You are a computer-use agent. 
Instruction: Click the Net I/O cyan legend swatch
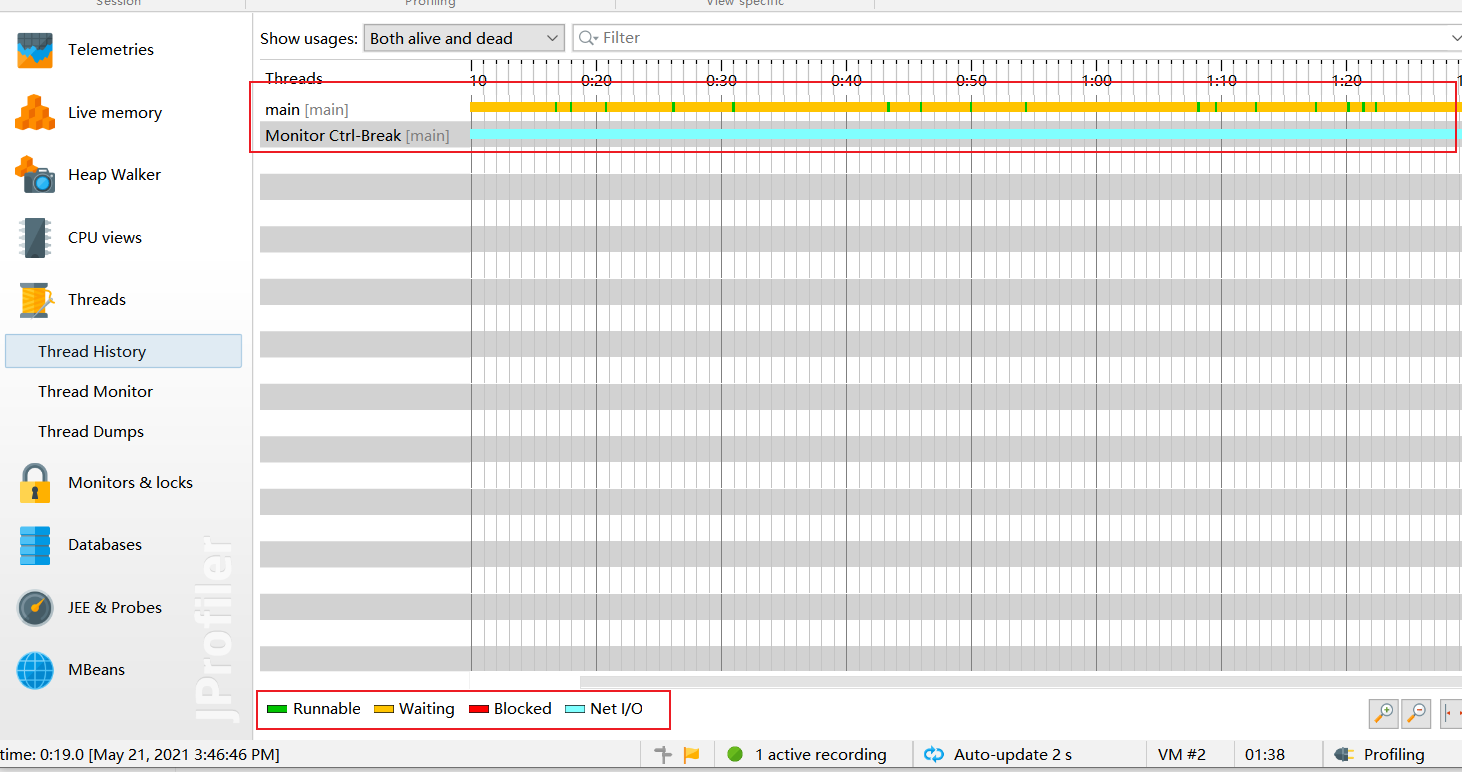(x=575, y=709)
